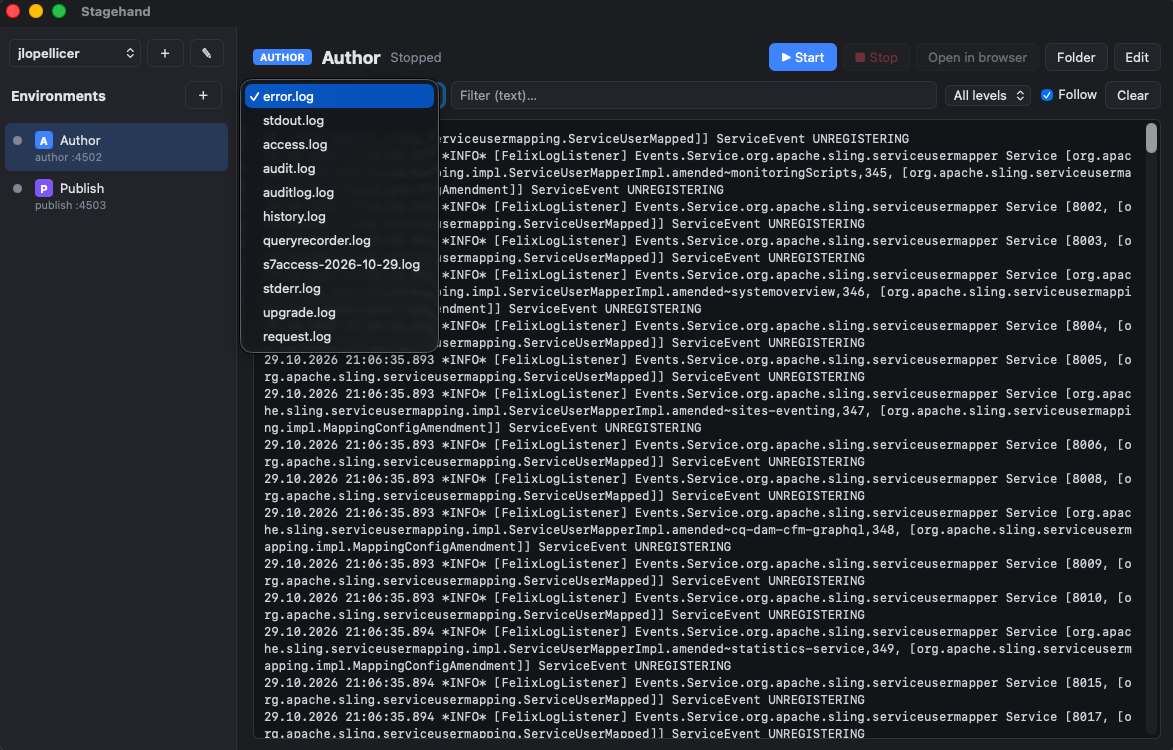Clear the log output

pos(1132,96)
